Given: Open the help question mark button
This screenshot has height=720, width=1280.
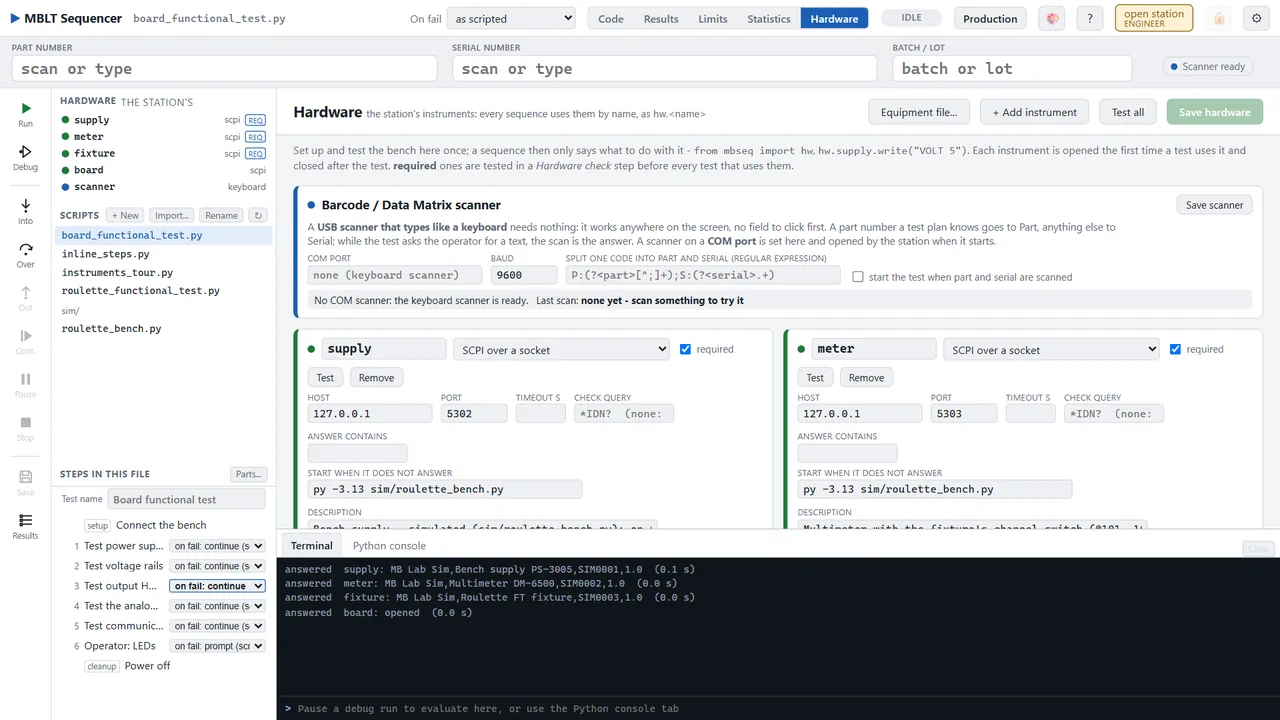Looking at the screenshot, I should point(1090,18).
